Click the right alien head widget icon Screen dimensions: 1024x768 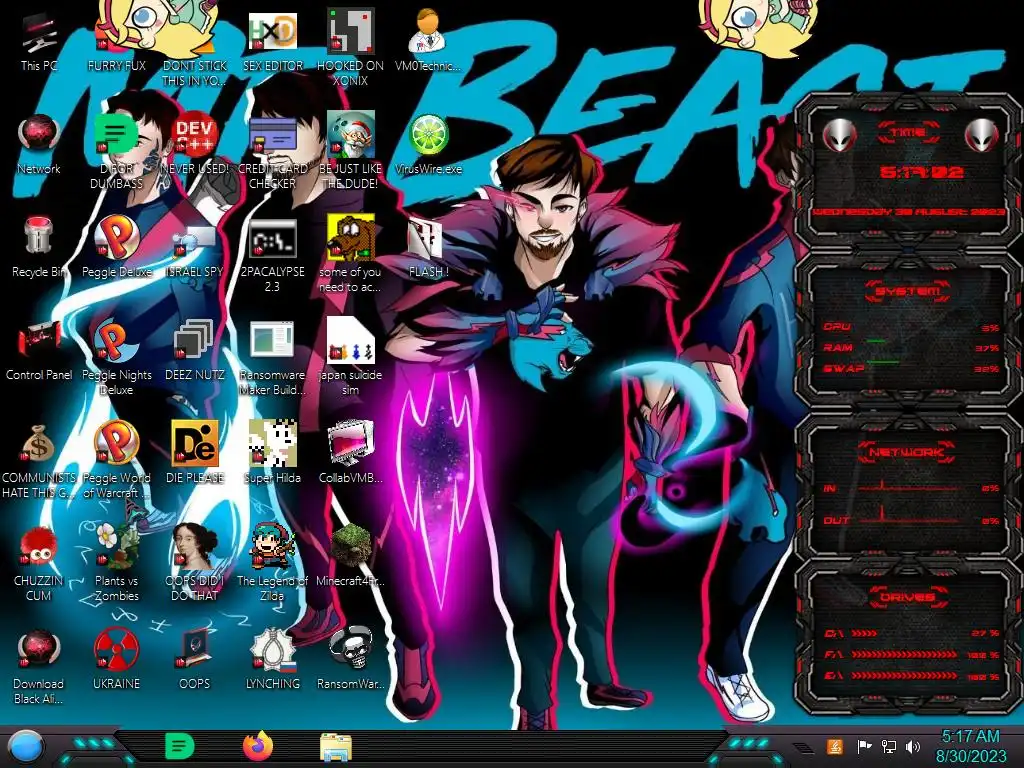pyautogui.click(x=982, y=136)
